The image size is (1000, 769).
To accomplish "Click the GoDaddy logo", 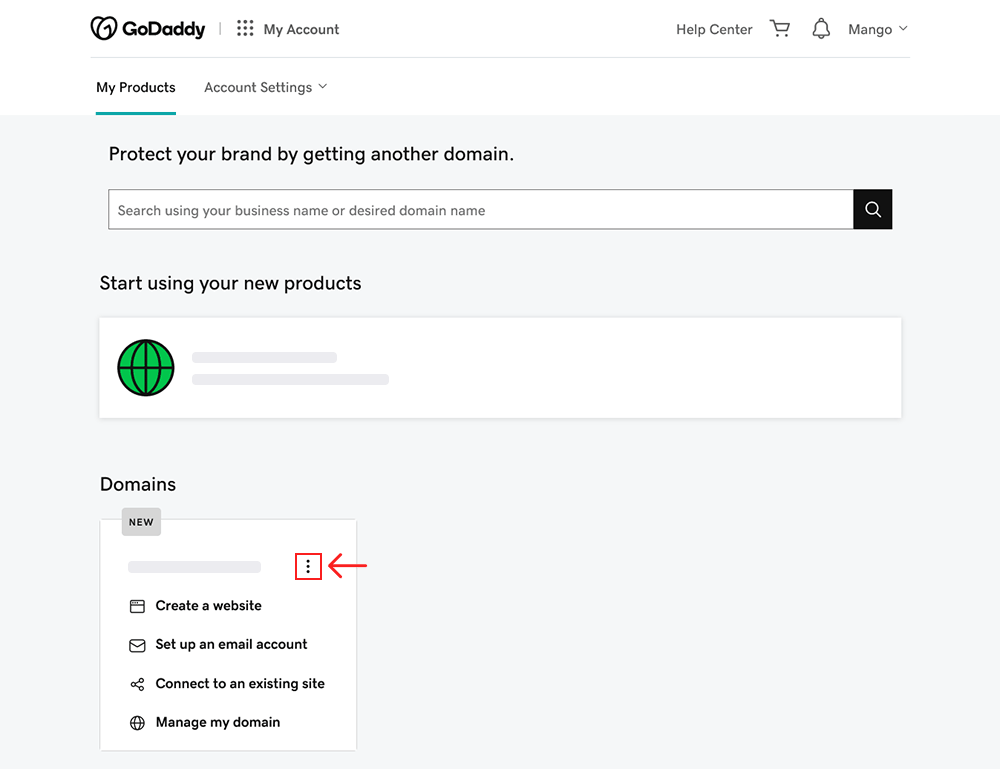I will coord(148,29).
